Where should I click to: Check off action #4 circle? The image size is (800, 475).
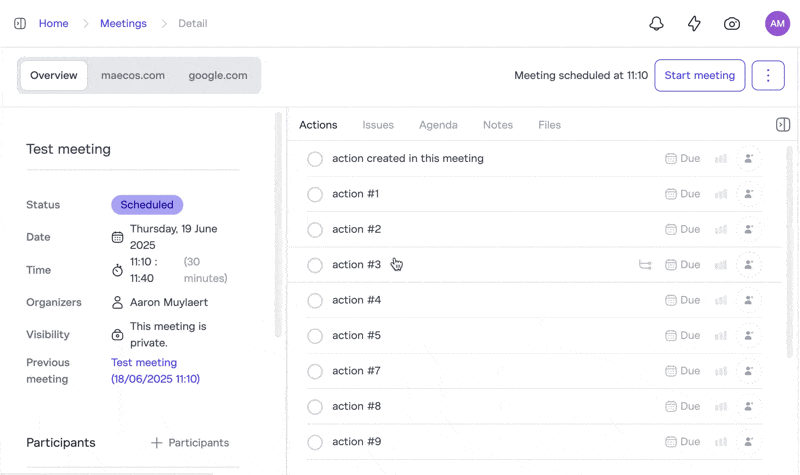point(315,300)
